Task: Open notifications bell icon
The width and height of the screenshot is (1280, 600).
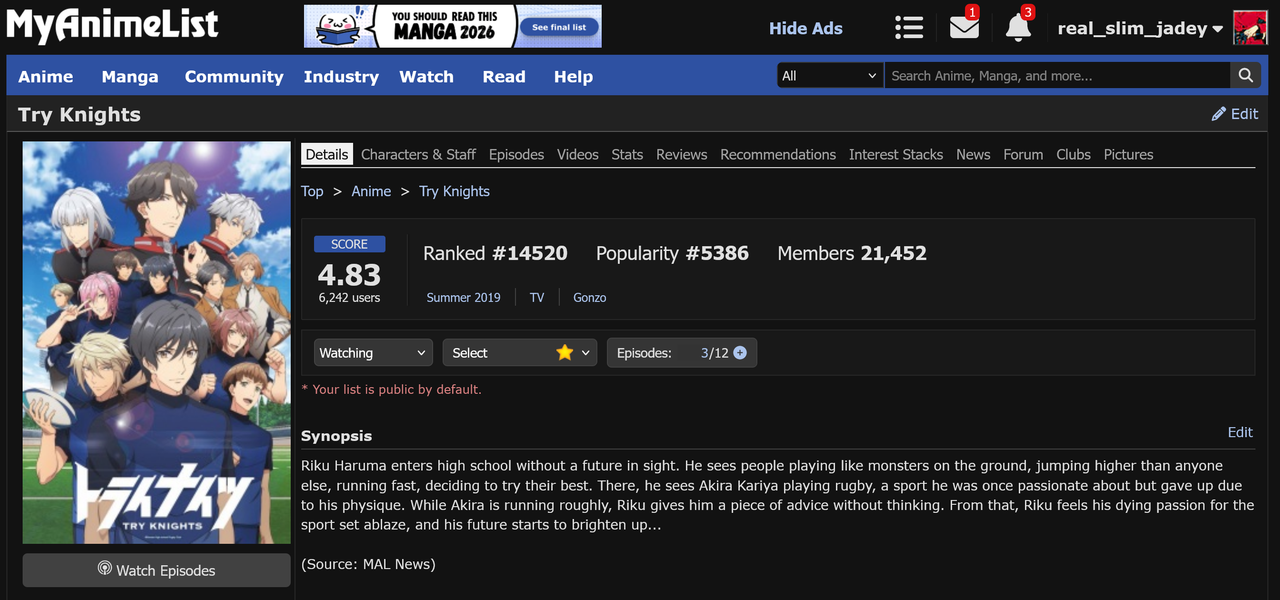Action: click(x=1018, y=27)
